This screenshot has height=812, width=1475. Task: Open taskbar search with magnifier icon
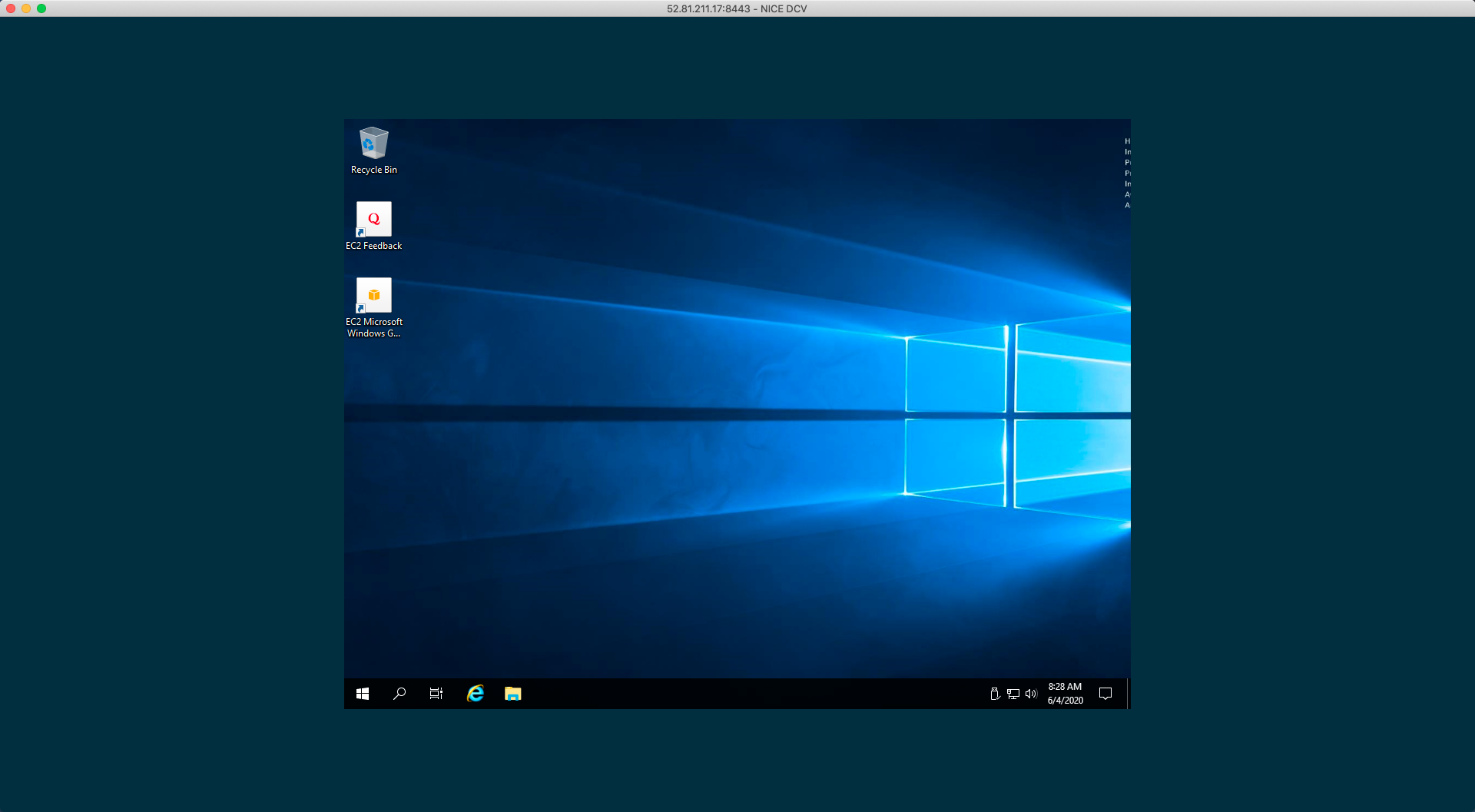[399, 694]
